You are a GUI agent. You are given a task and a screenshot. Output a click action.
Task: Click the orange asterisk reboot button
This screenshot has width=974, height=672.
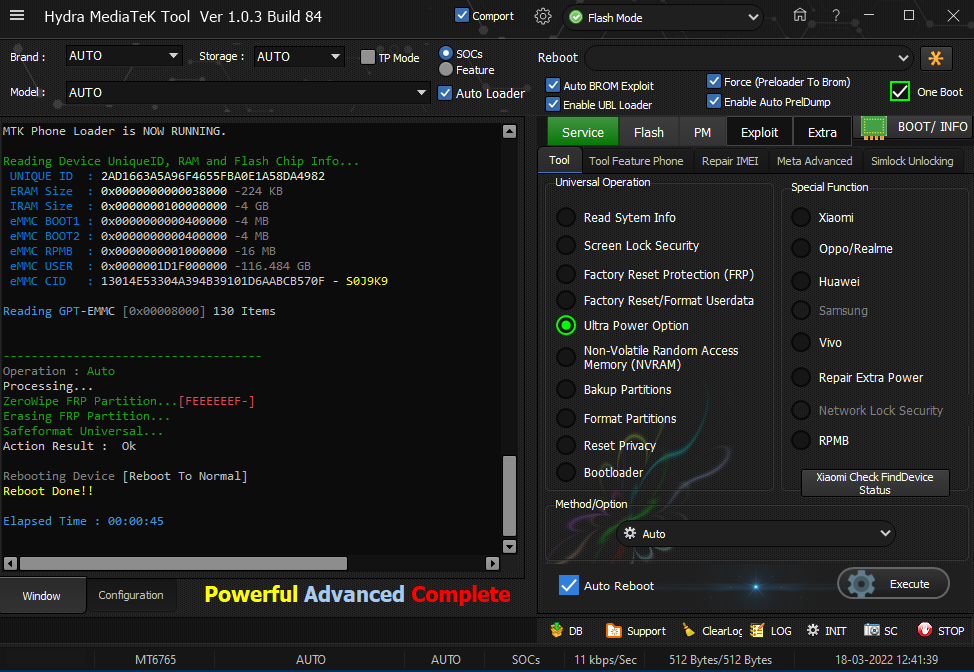[x=935, y=58]
